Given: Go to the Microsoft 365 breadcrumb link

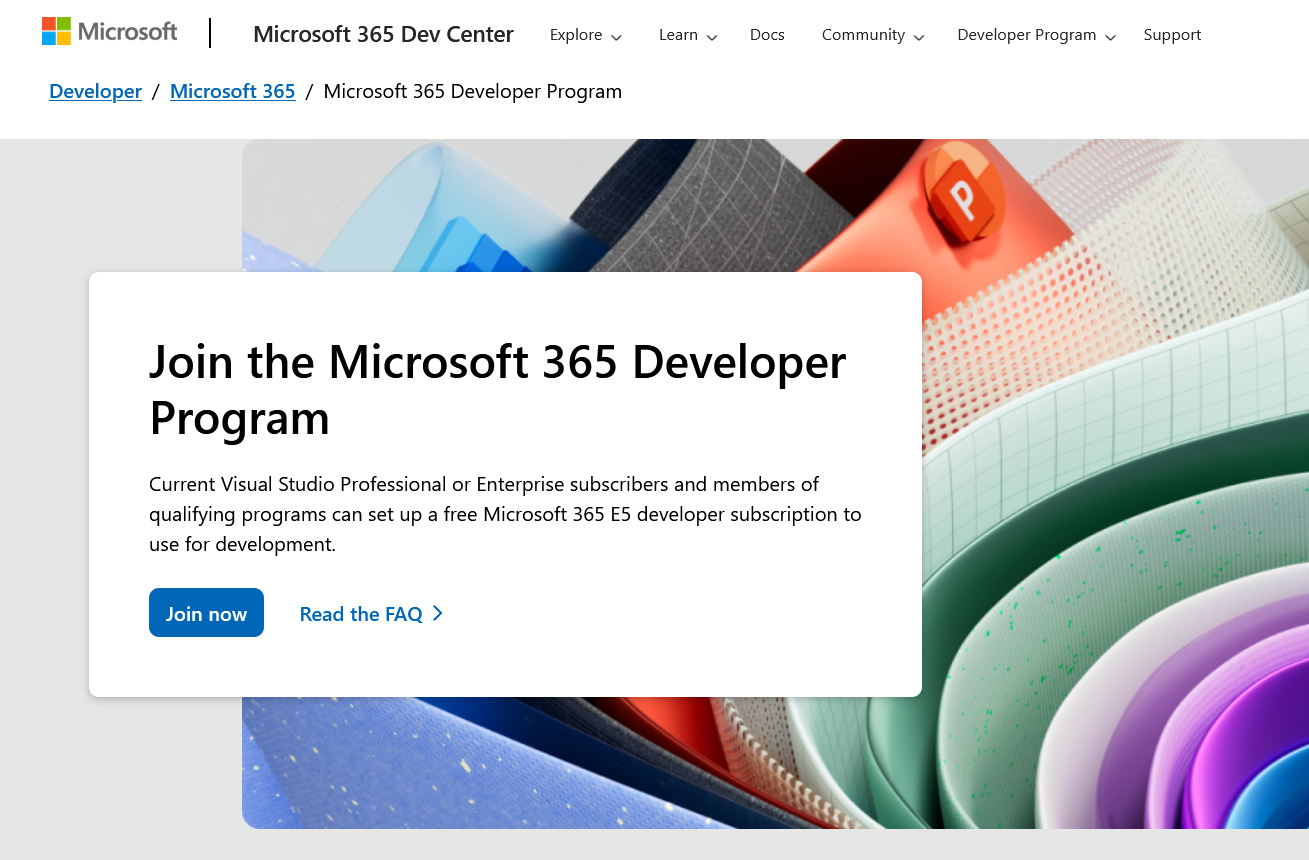Looking at the screenshot, I should point(232,91).
